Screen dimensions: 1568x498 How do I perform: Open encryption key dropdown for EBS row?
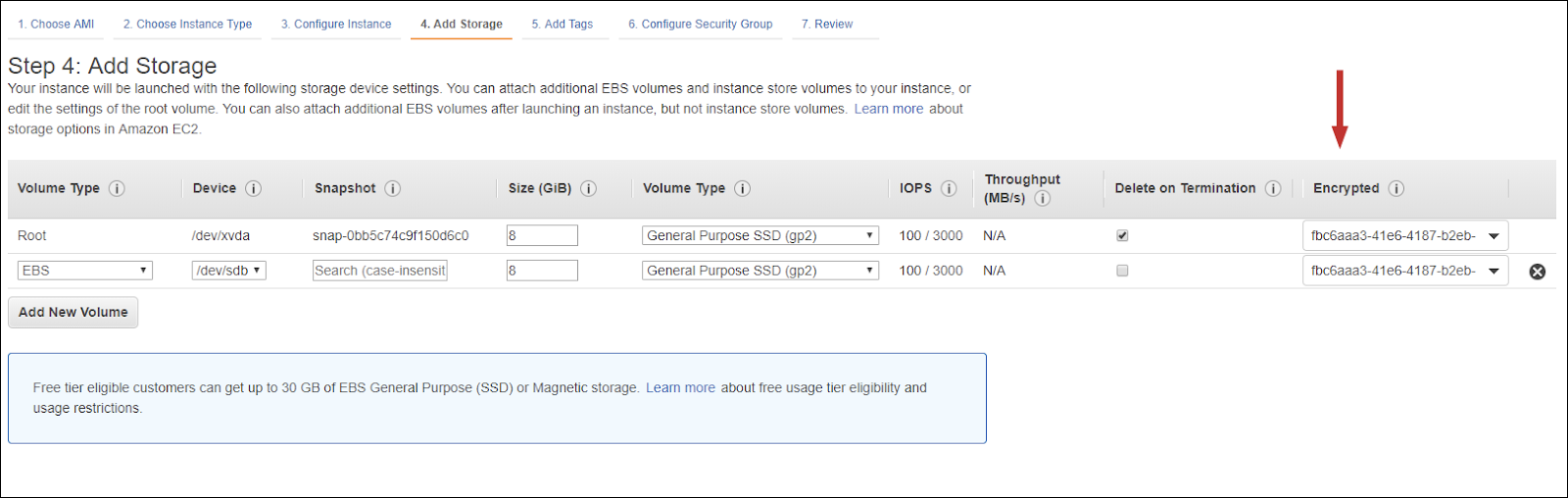[x=1404, y=271]
